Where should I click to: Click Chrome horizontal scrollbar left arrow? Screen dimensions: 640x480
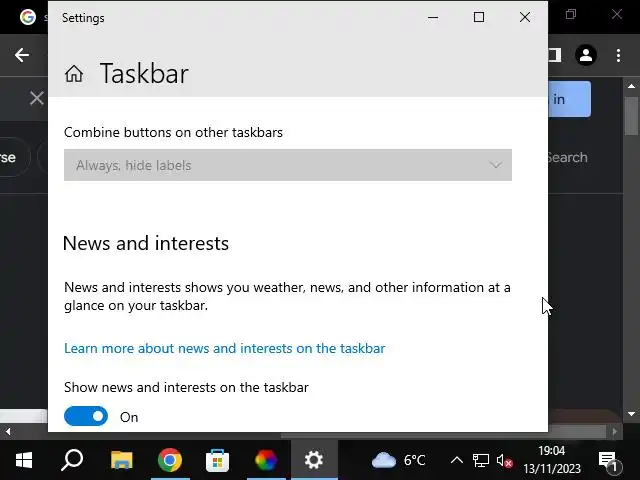coord(8,431)
